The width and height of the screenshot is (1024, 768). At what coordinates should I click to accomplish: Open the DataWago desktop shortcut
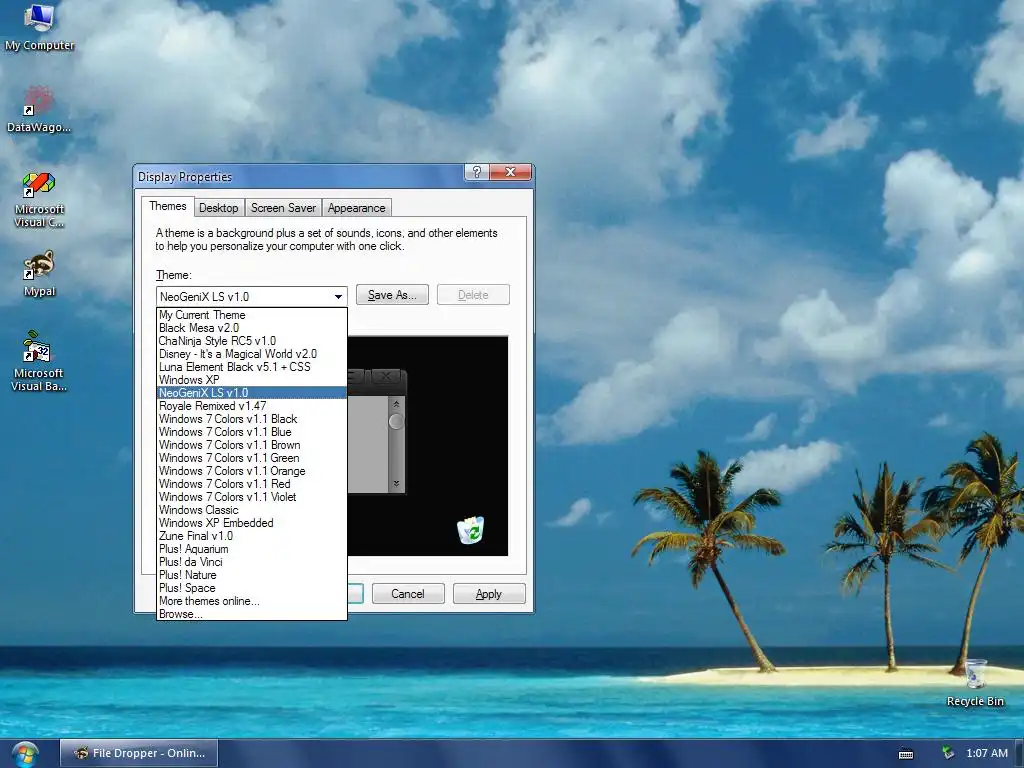tap(39, 110)
